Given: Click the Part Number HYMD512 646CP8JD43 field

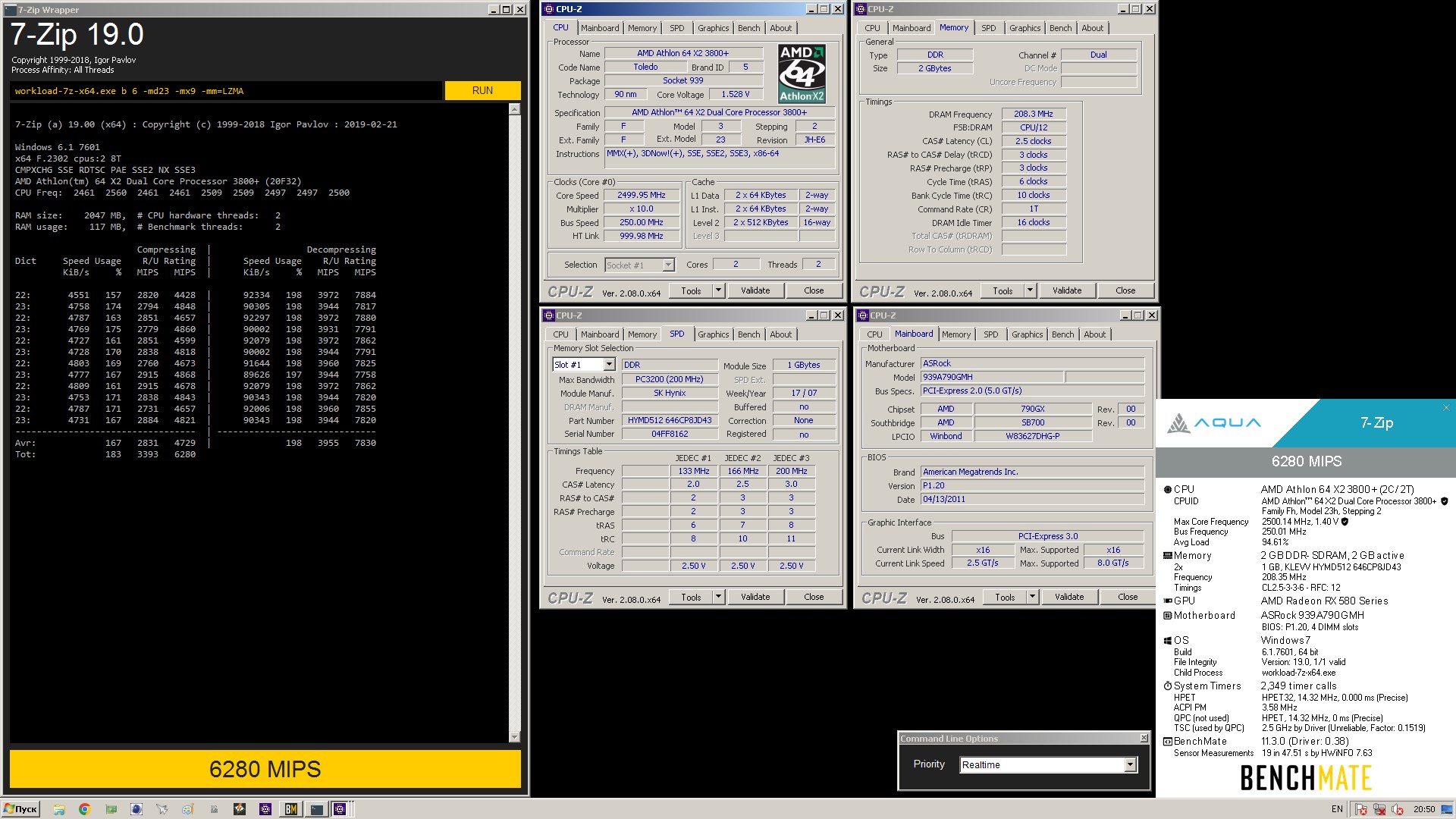Looking at the screenshot, I should (x=670, y=420).
